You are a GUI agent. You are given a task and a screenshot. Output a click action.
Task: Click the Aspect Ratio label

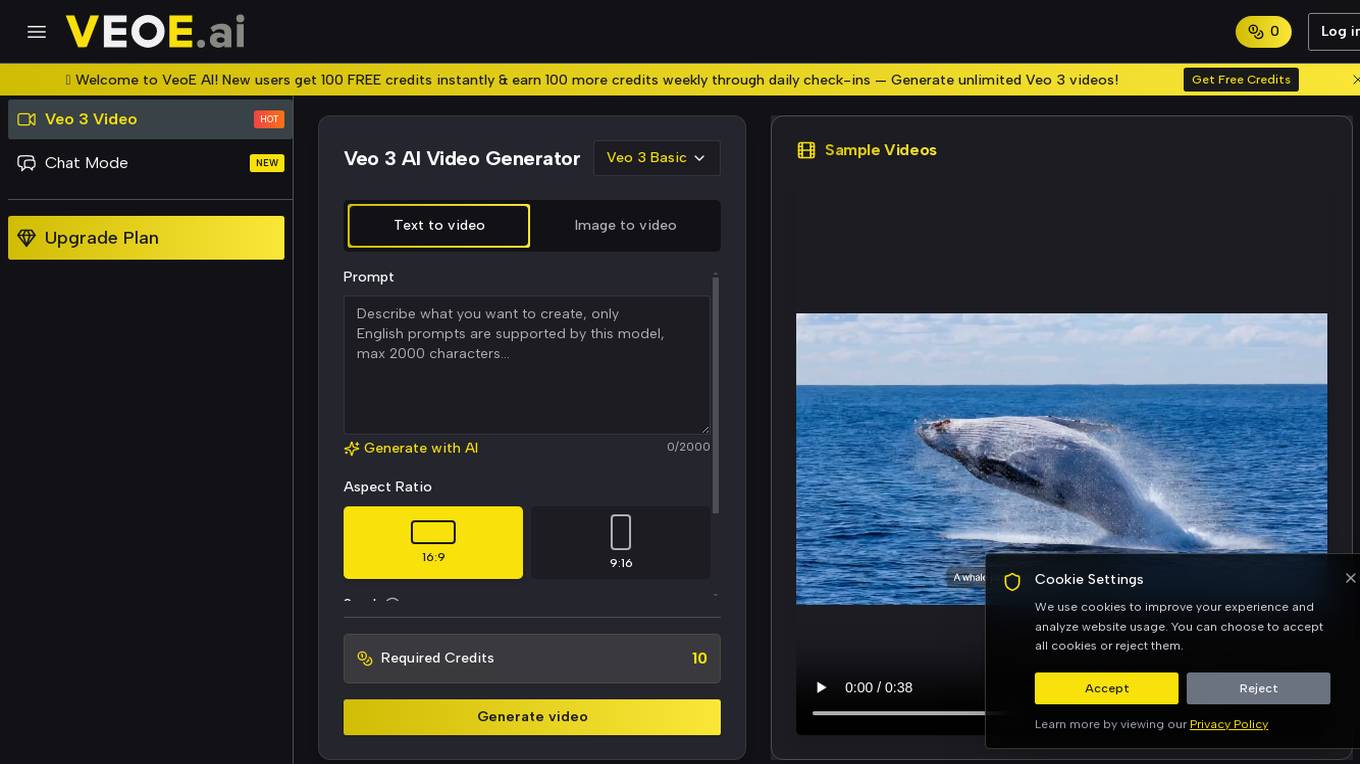coord(388,487)
